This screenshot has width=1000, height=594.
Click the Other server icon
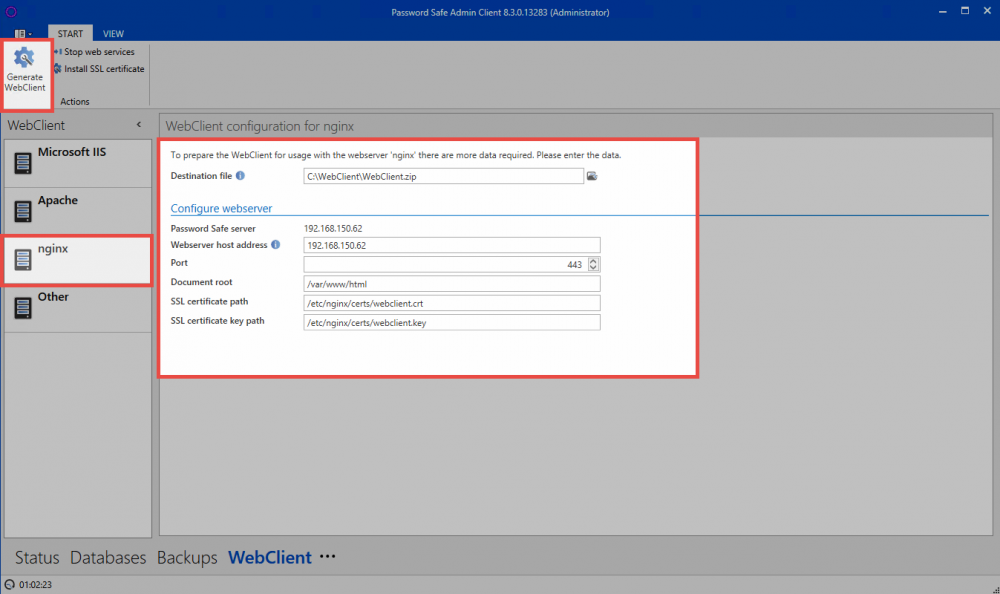23,308
